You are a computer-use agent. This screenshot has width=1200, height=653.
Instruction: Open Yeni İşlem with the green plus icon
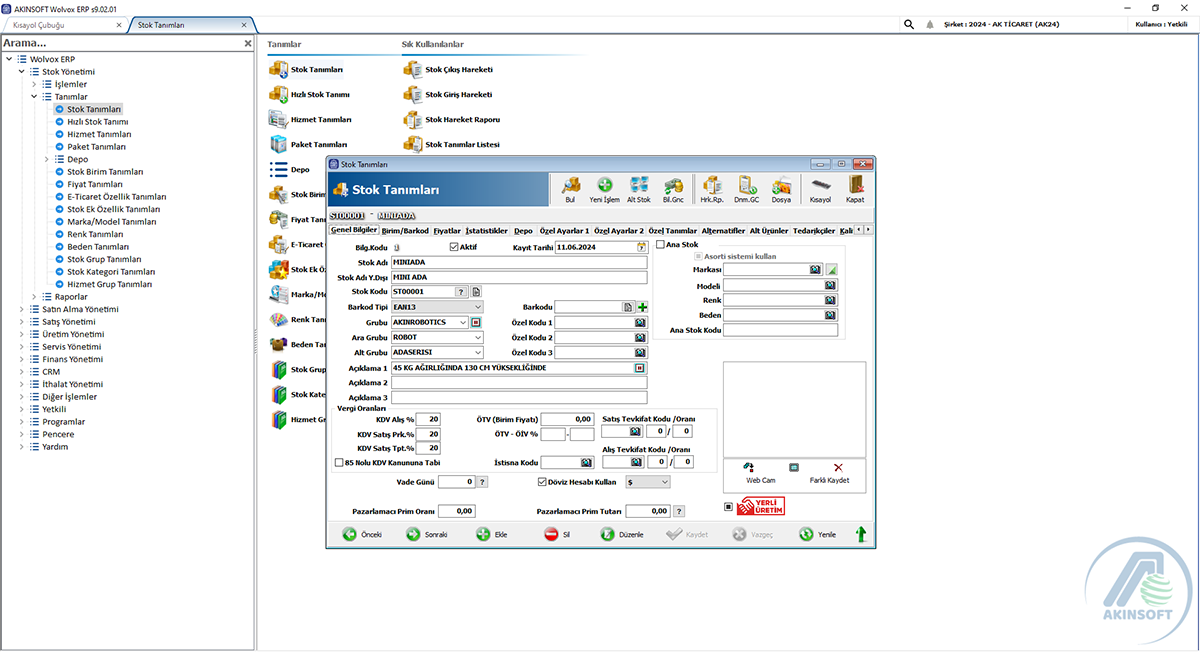click(x=604, y=187)
